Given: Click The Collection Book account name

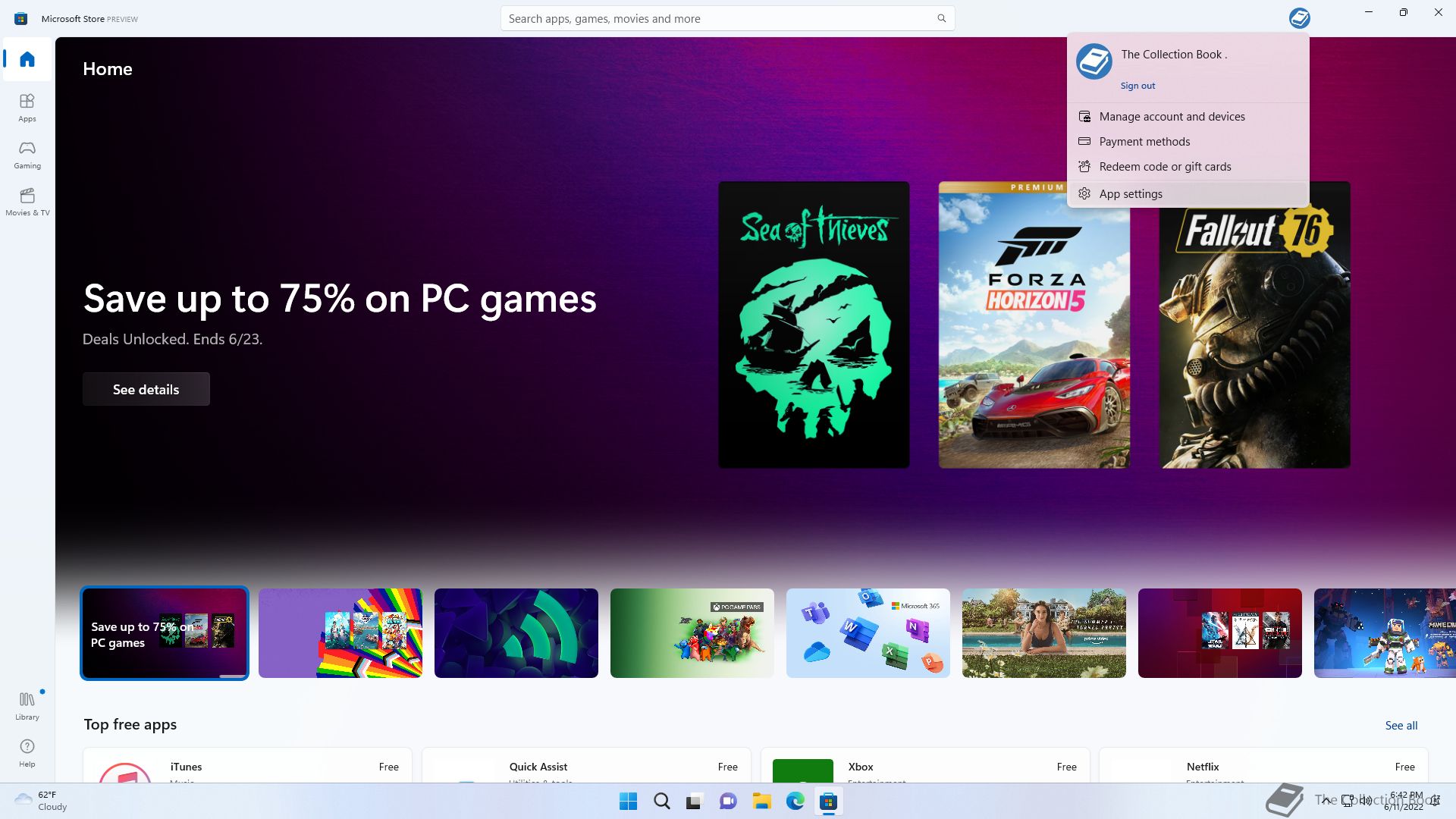Looking at the screenshot, I should 1174,55.
